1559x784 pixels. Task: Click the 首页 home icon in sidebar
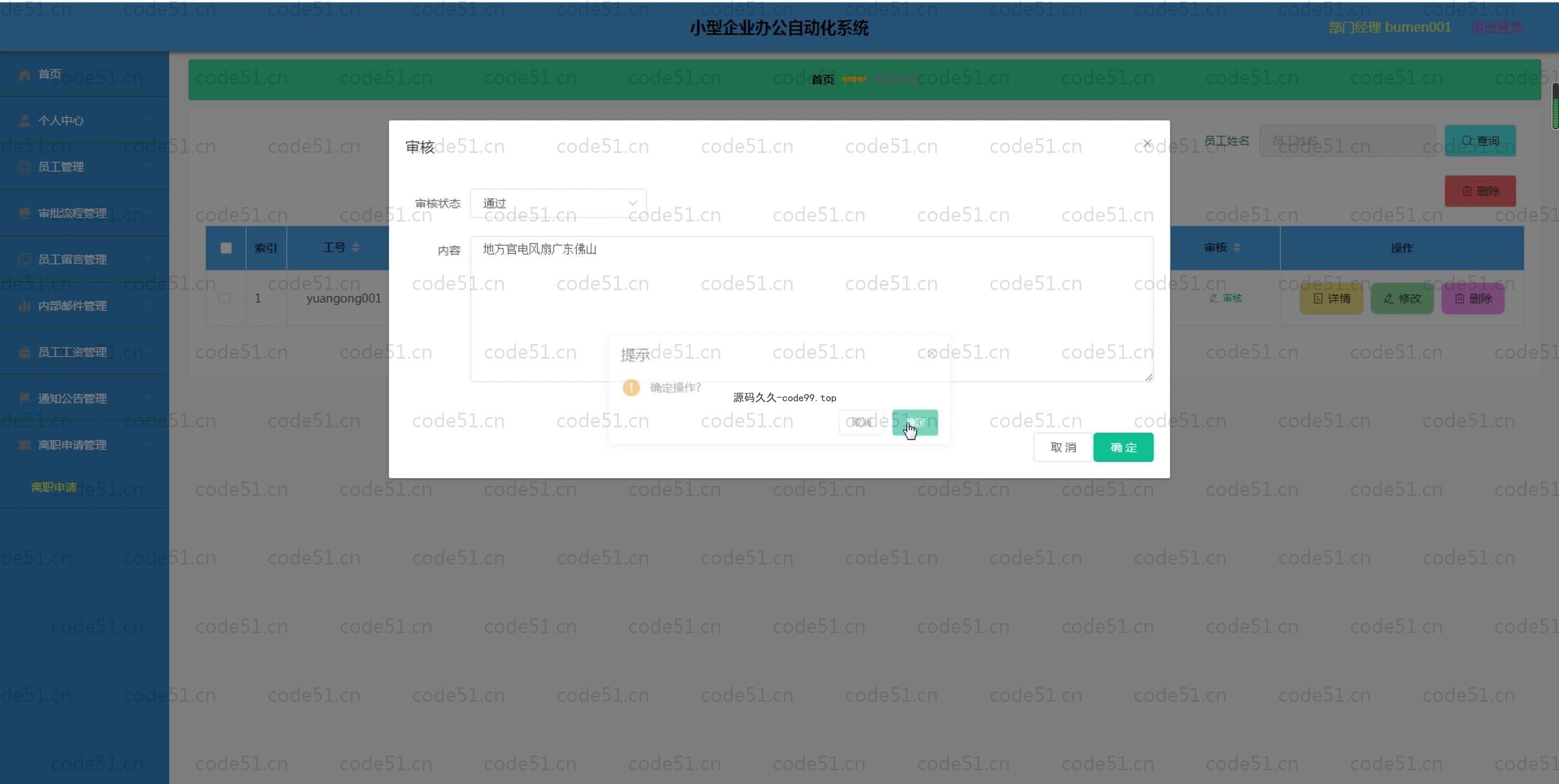pos(24,75)
